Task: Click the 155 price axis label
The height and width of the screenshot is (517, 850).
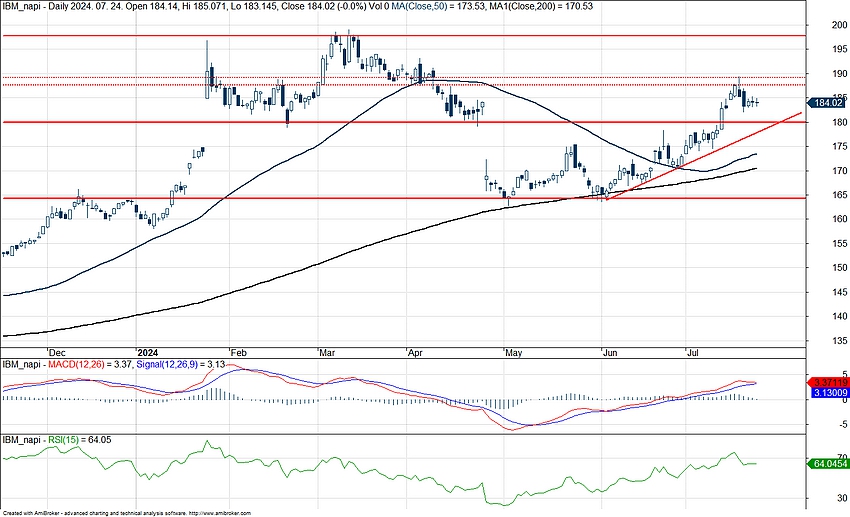Action: [840, 244]
